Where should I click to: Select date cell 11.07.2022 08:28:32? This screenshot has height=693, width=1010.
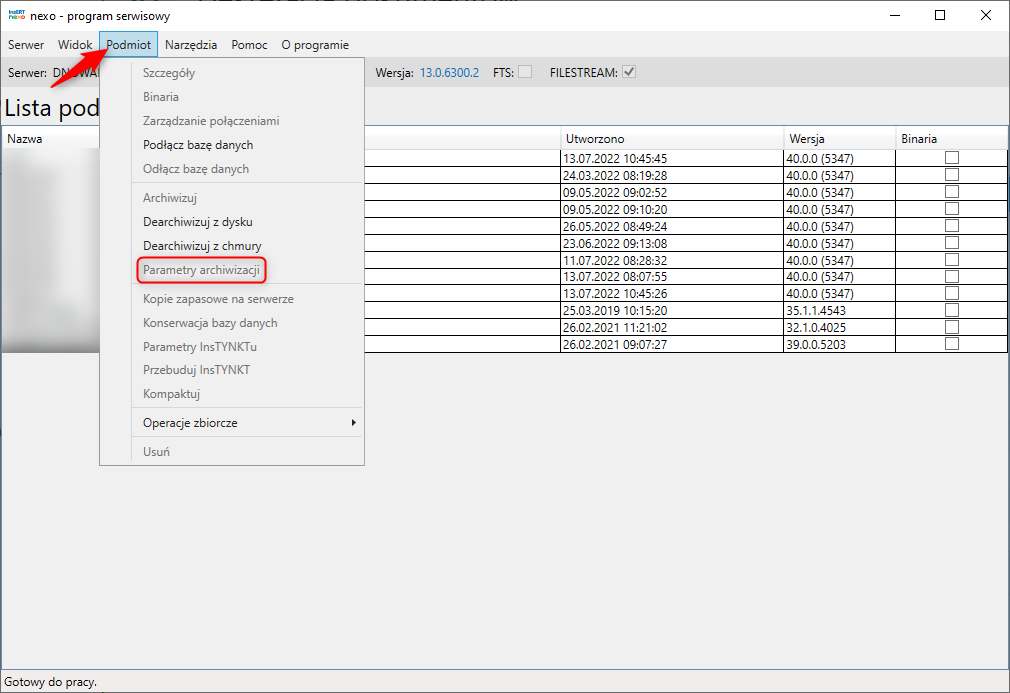pos(672,260)
